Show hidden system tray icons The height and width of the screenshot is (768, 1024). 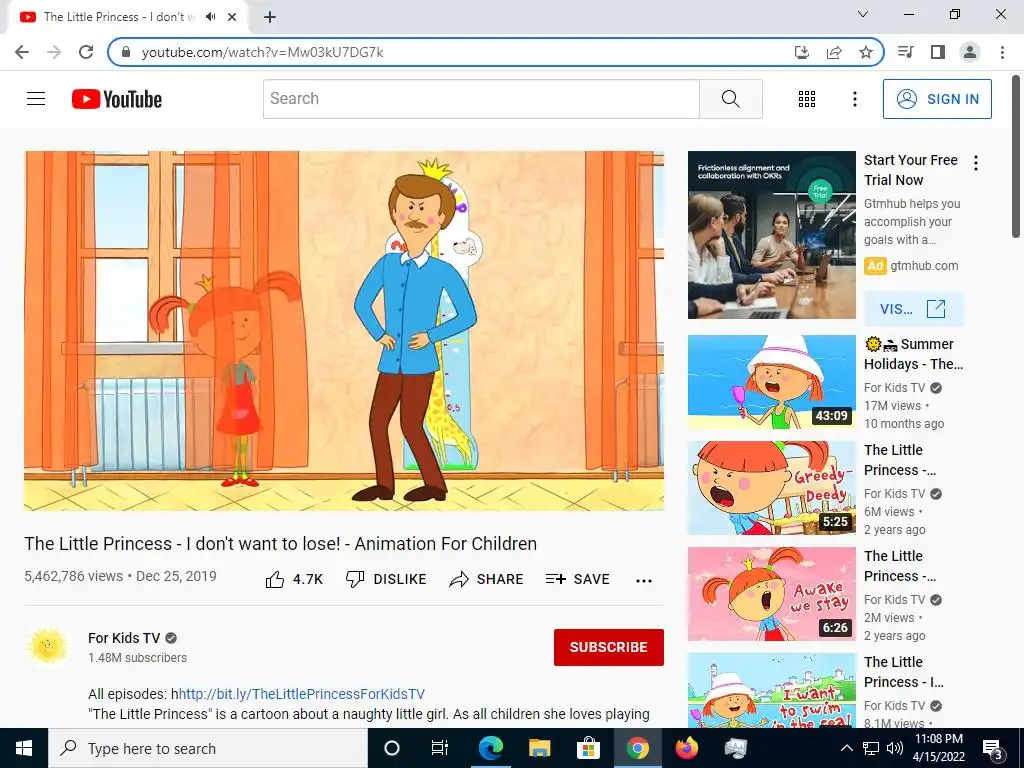[846, 748]
